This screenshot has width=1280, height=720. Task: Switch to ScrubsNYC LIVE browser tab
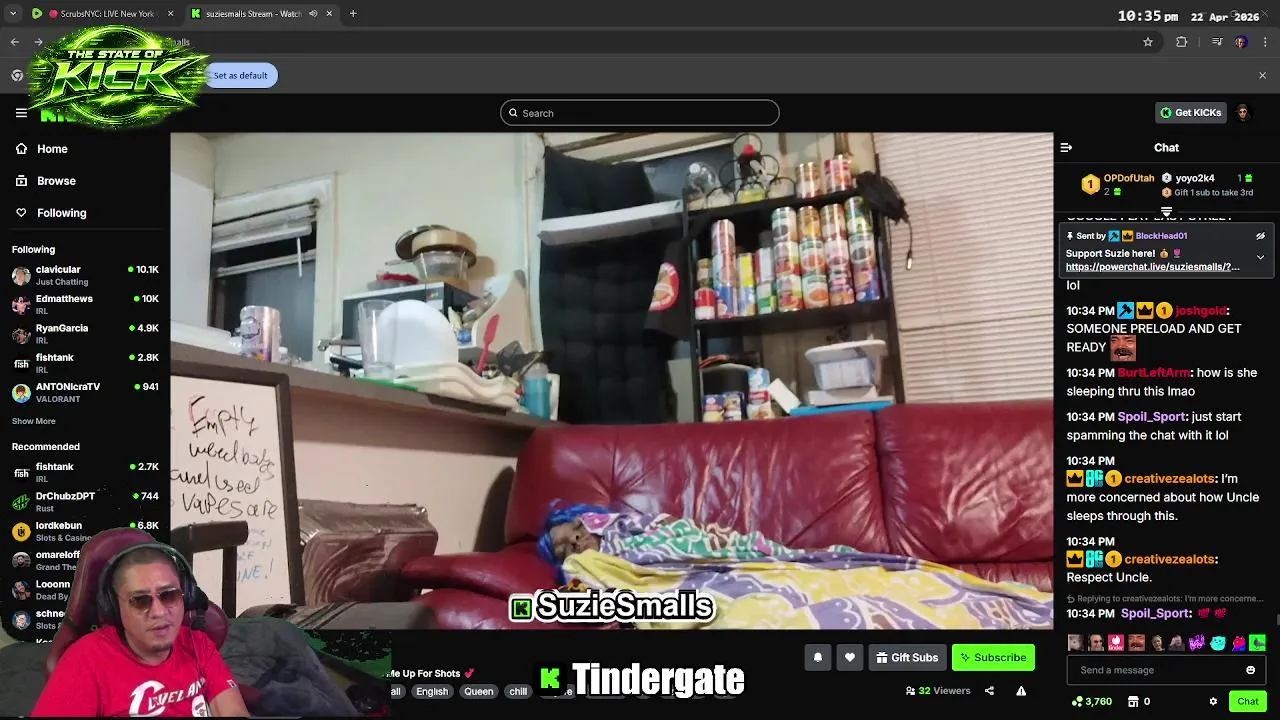click(105, 14)
